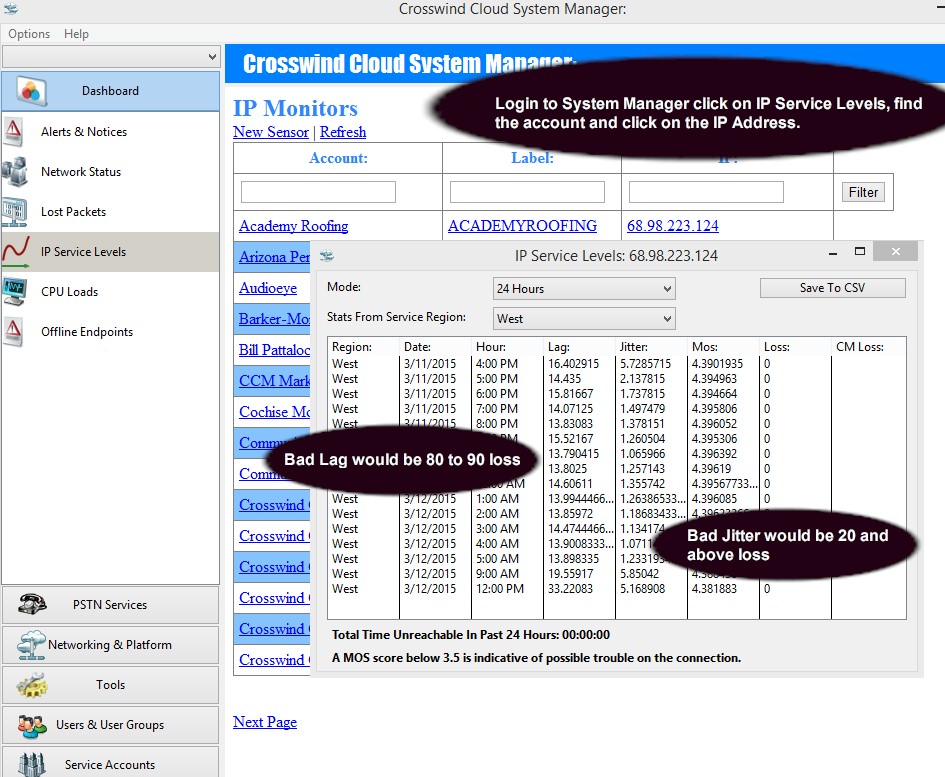Viewport: 945px width, 777px height.
Task: Expand the empty dropdown under the Options menu
Action: tap(110, 57)
